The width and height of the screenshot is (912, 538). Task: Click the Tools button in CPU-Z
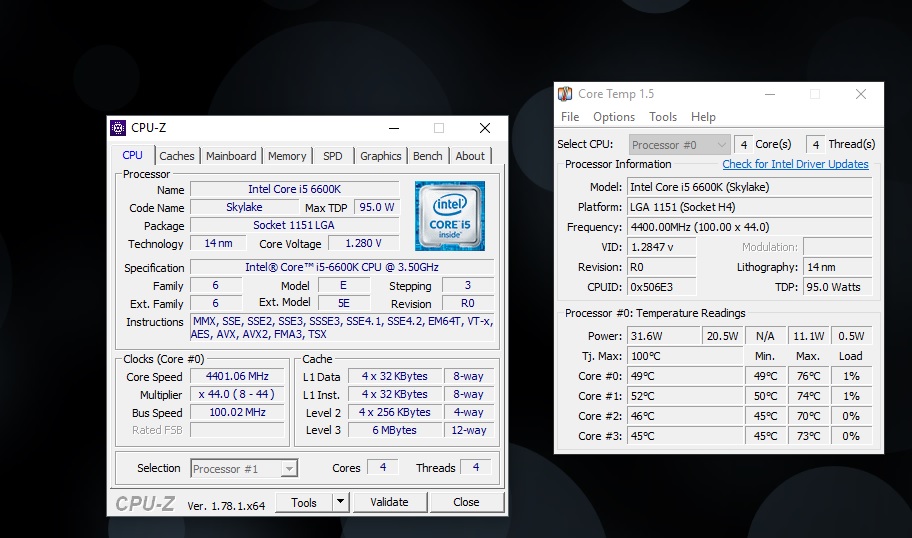point(304,503)
